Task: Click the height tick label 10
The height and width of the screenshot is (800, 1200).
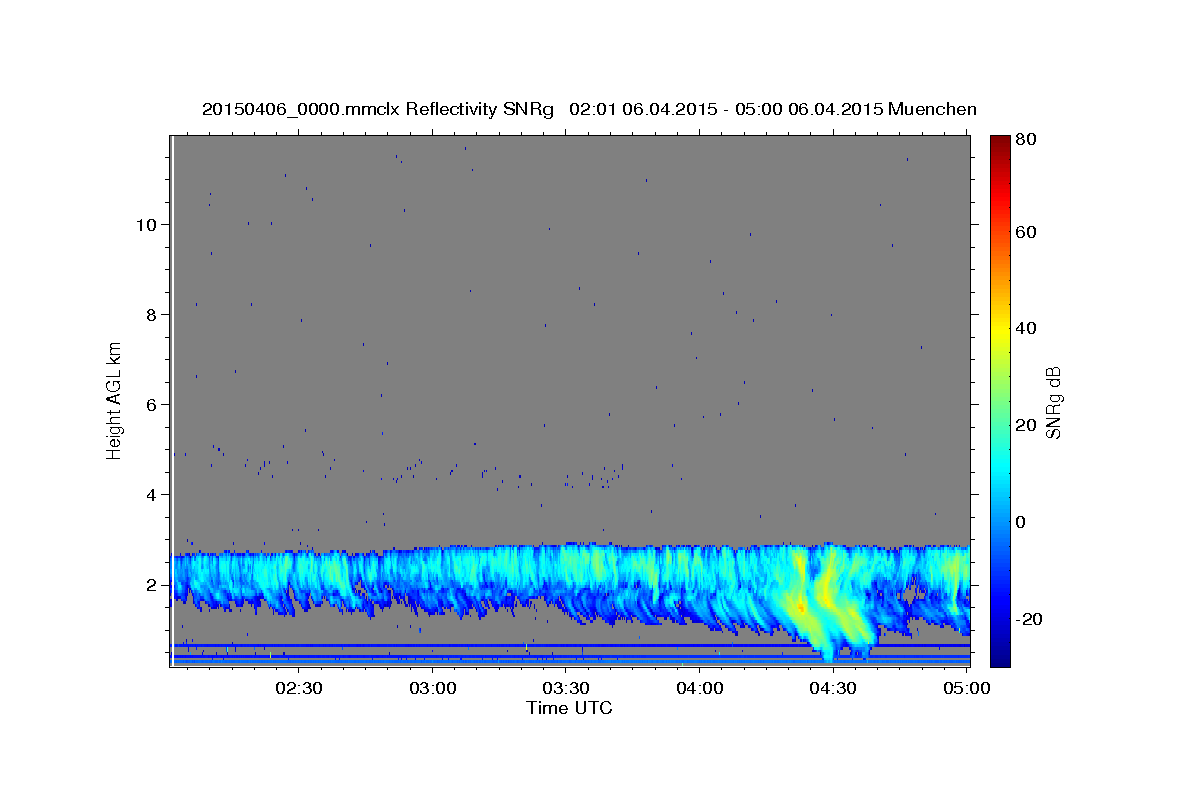Action: tap(146, 224)
